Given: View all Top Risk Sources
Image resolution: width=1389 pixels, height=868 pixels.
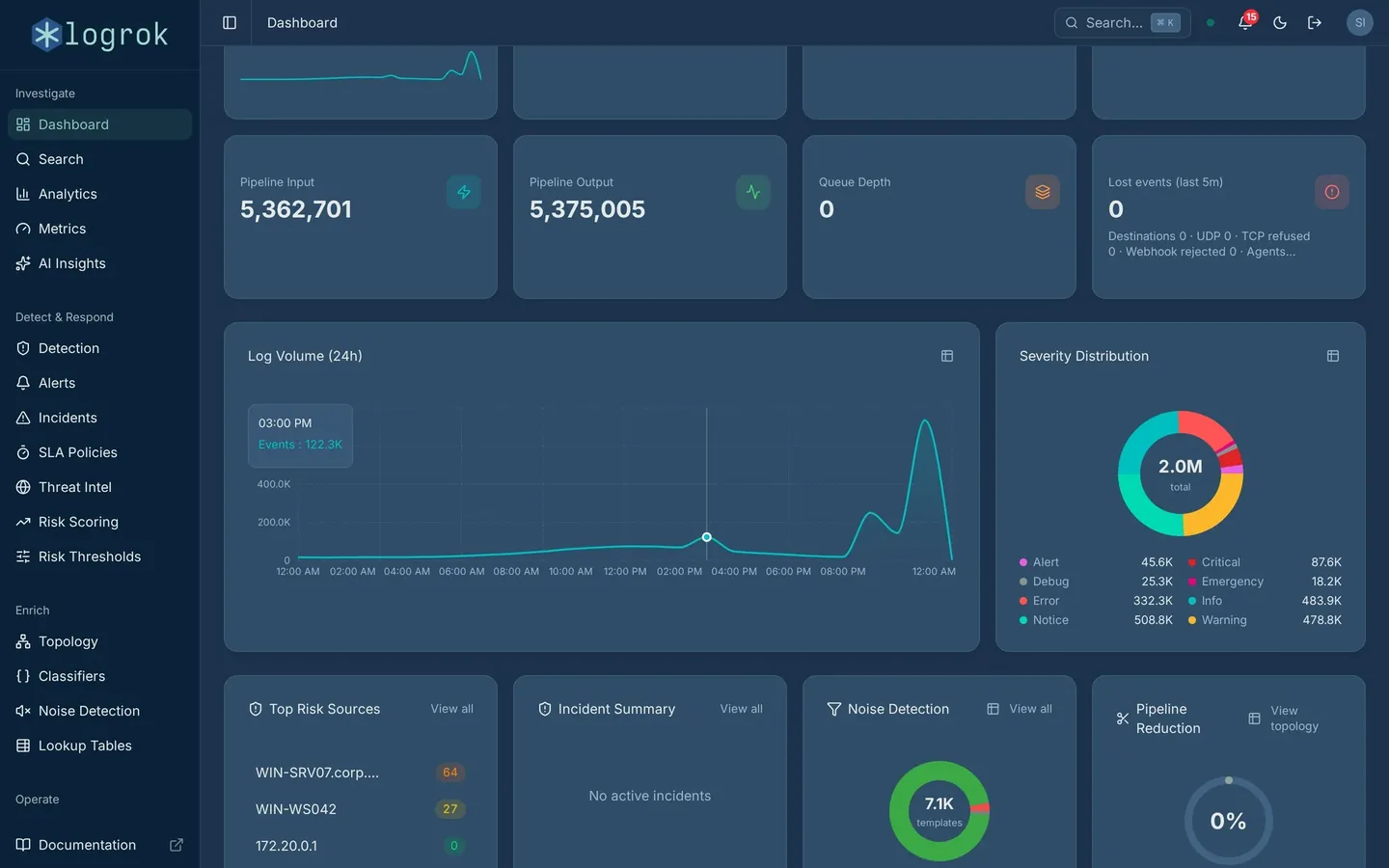Looking at the screenshot, I should [451, 709].
